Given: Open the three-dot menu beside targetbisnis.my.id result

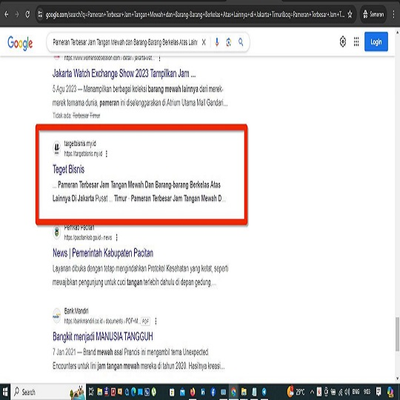Looking at the screenshot, I should 106,154.
